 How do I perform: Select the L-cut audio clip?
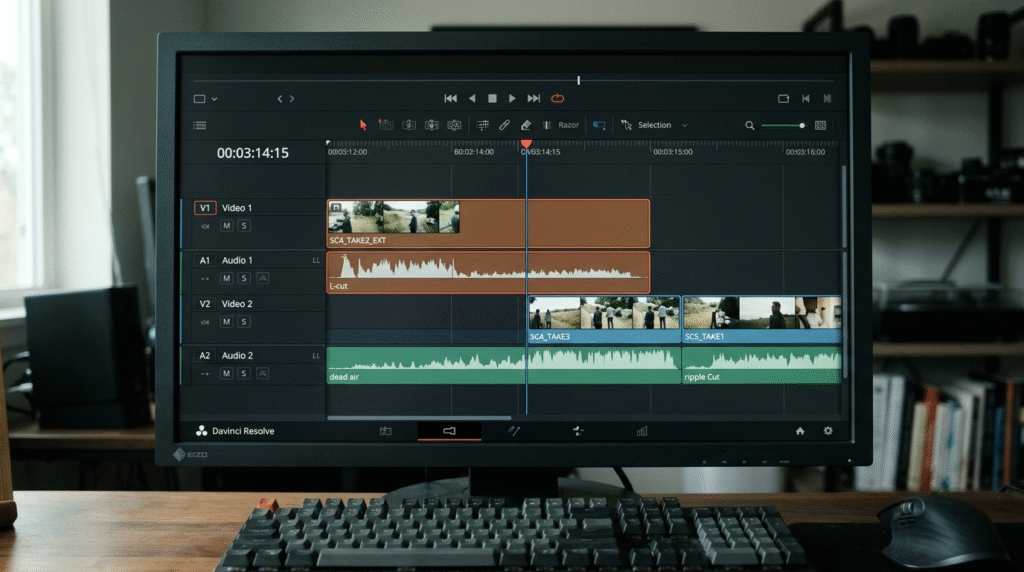point(488,272)
